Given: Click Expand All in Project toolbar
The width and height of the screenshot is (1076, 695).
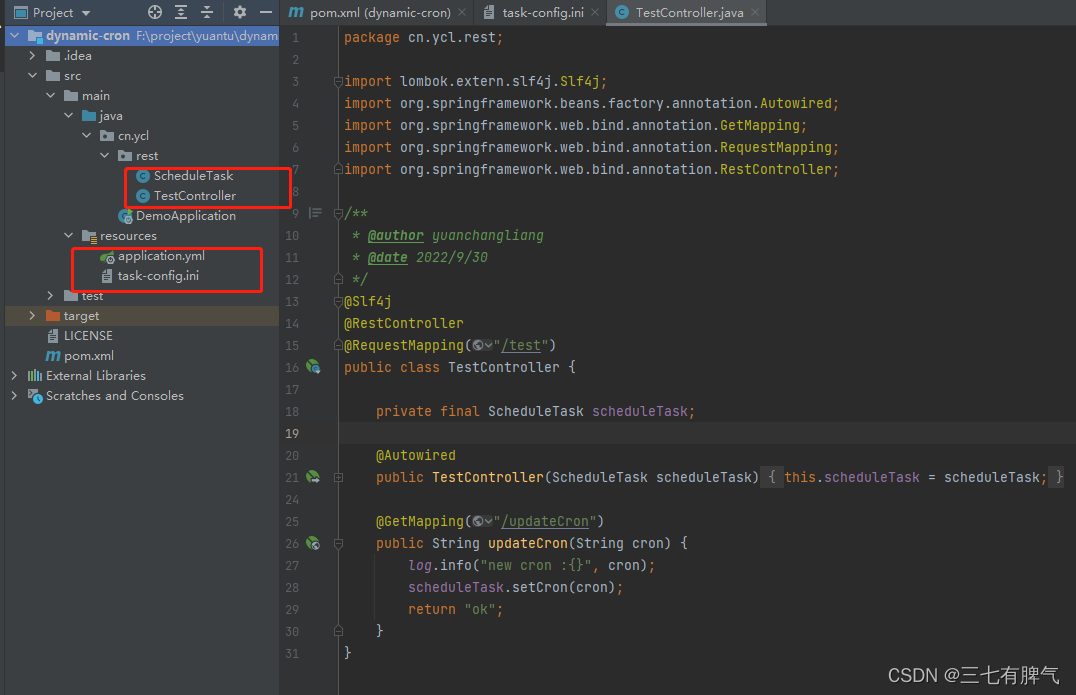Looking at the screenshot, I should 181,13.
